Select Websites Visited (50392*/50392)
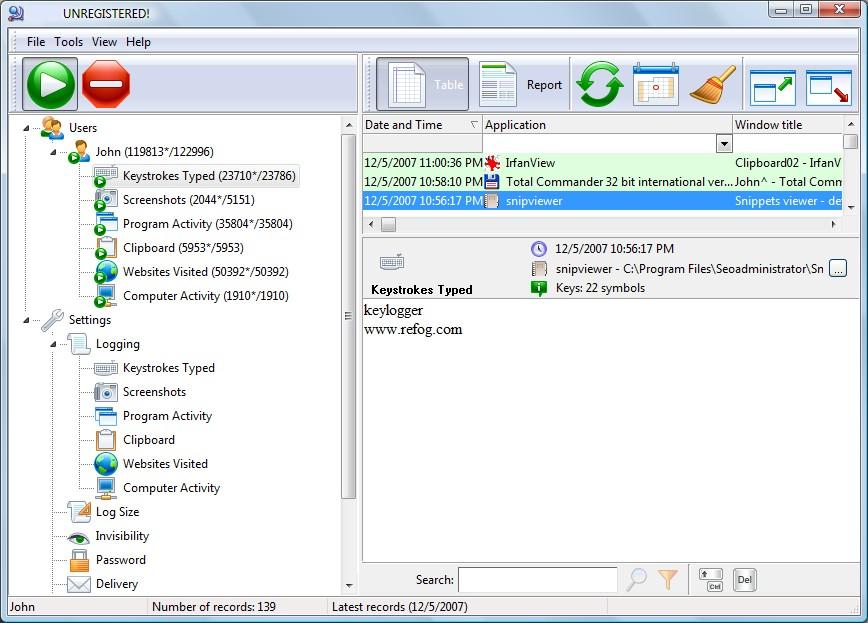Image resolution: width=868 pixels, height=623 pixels. coord(205,272)
